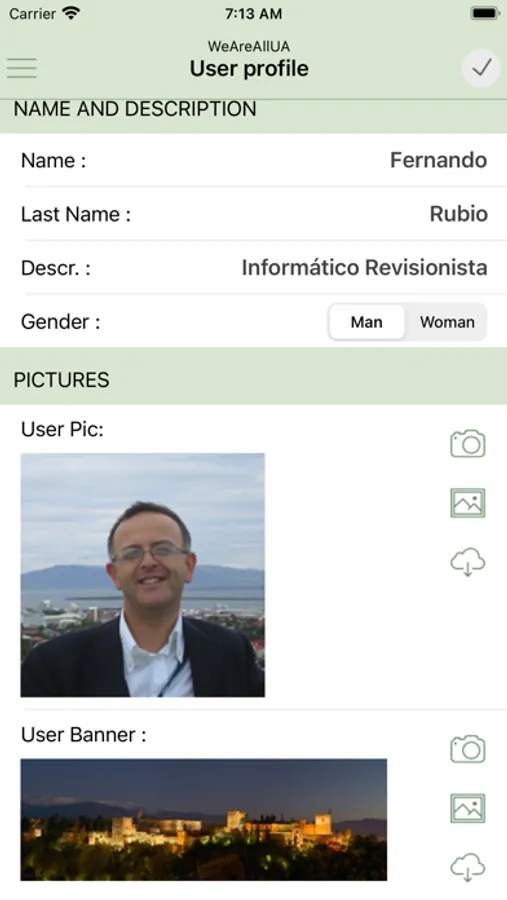
Task: Take user pic with camera icon
Action: click(x=467, y=444)
